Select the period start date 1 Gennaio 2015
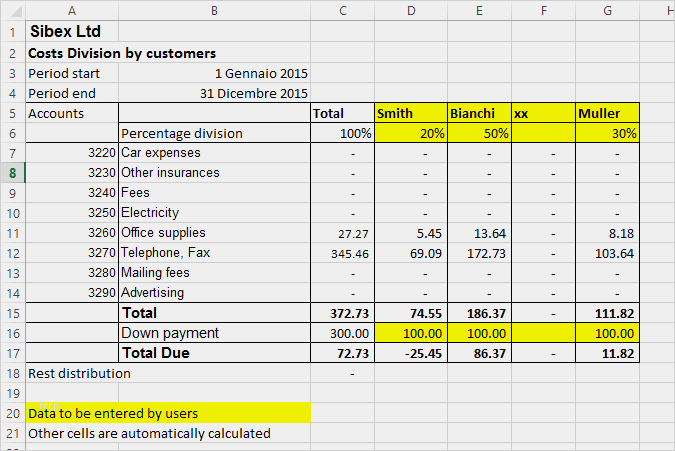 [214, 73]
